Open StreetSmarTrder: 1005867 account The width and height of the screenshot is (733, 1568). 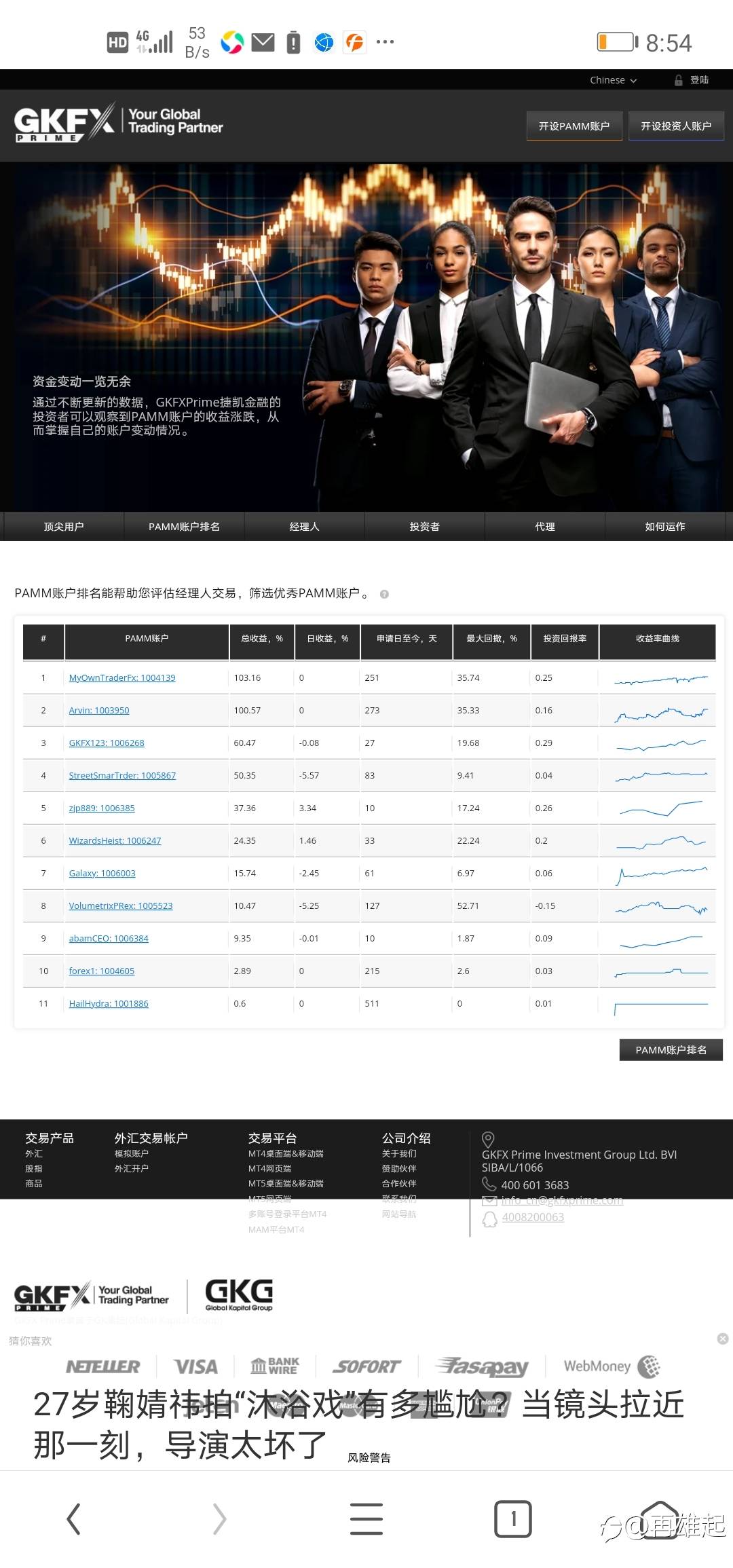coord(122,775)
